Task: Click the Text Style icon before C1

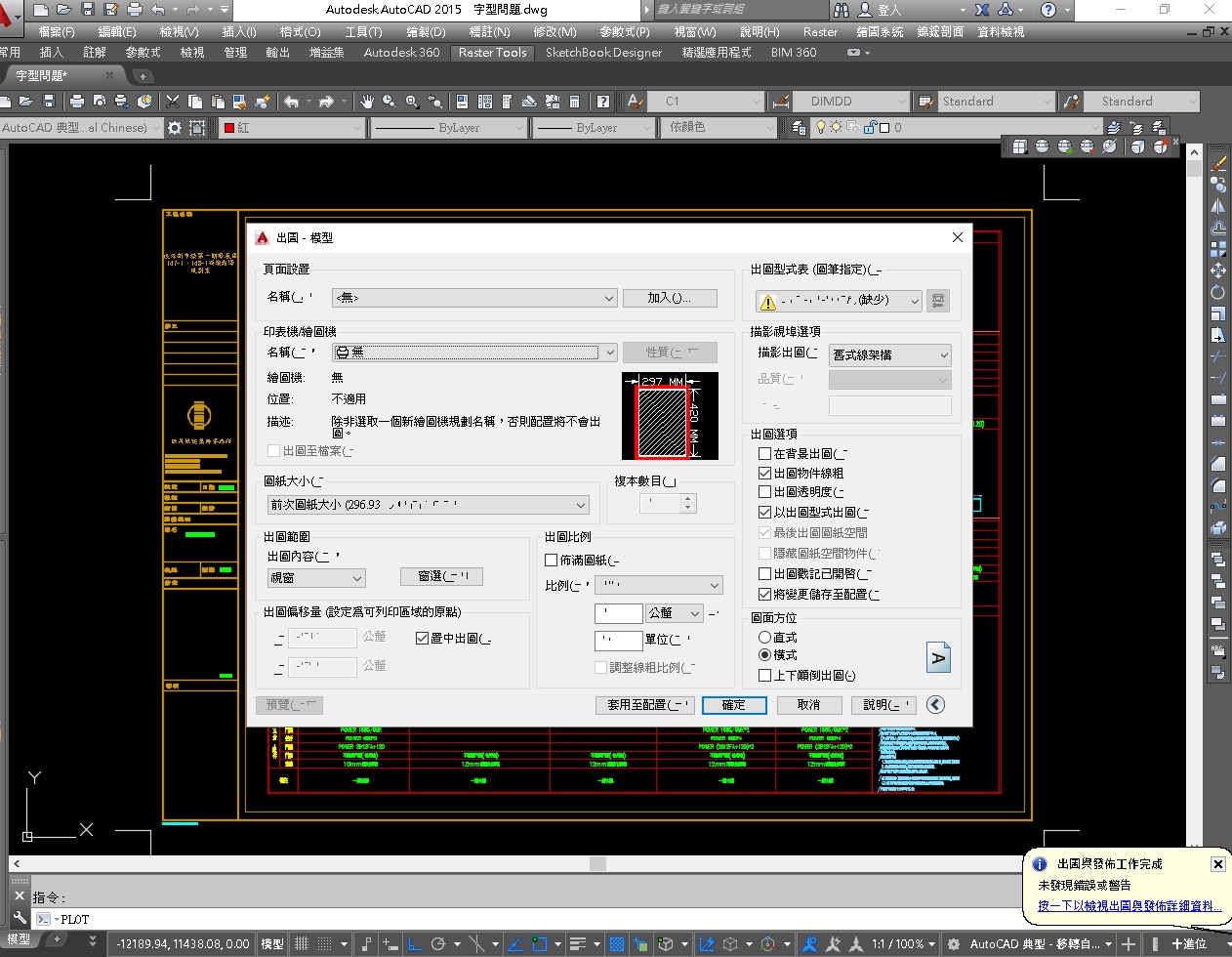Action: tap(635, 101)
